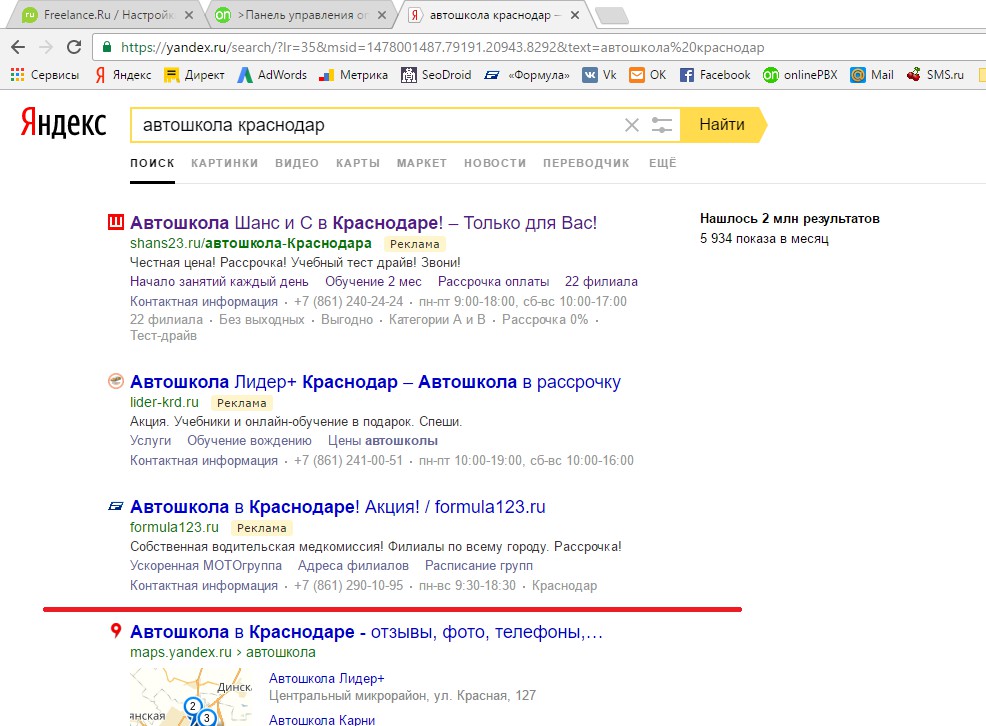
Task: Close the Панель управления tab
Action: point(382,15)
